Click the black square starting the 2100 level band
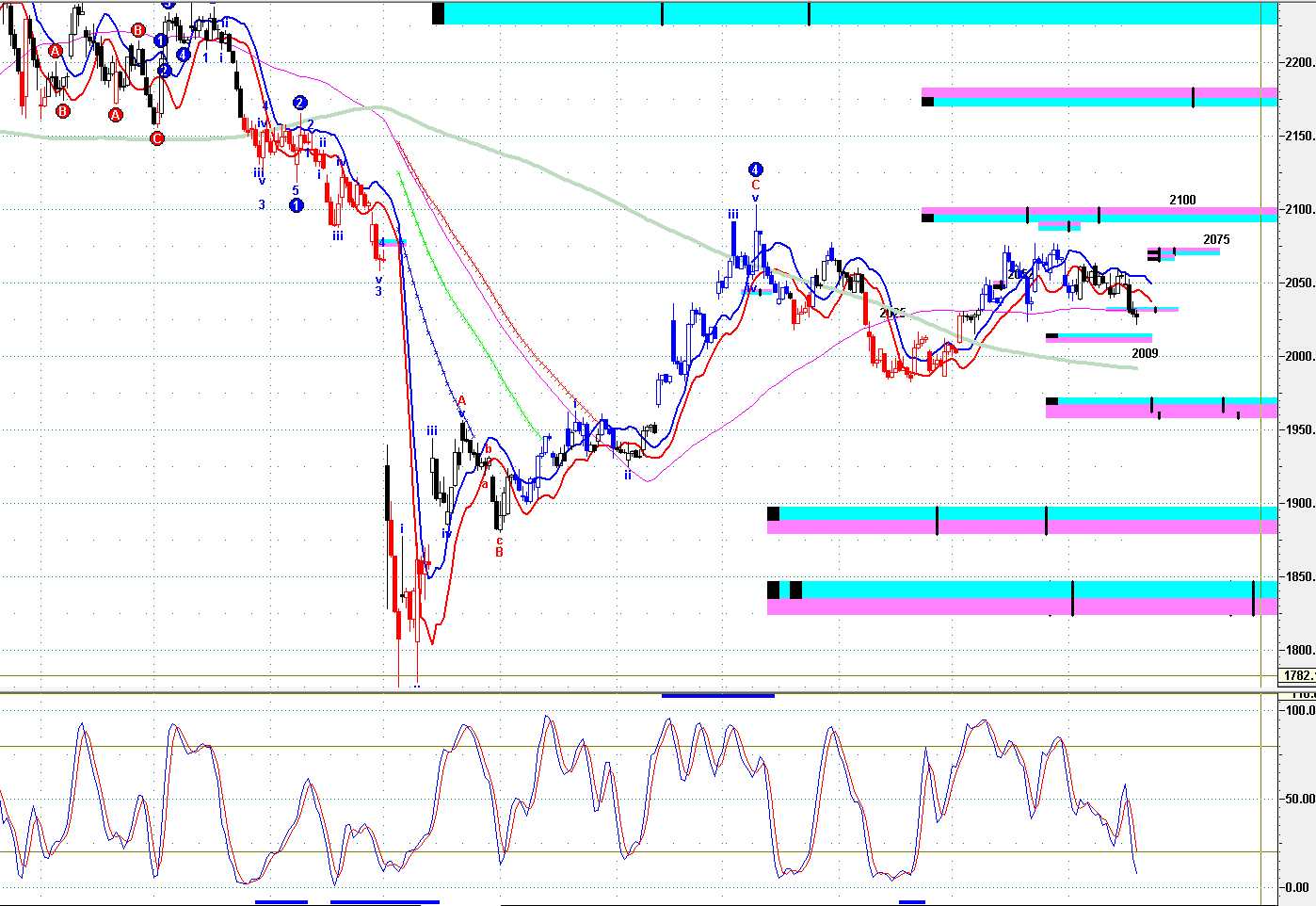The image size is (1316, 906). 927,218
